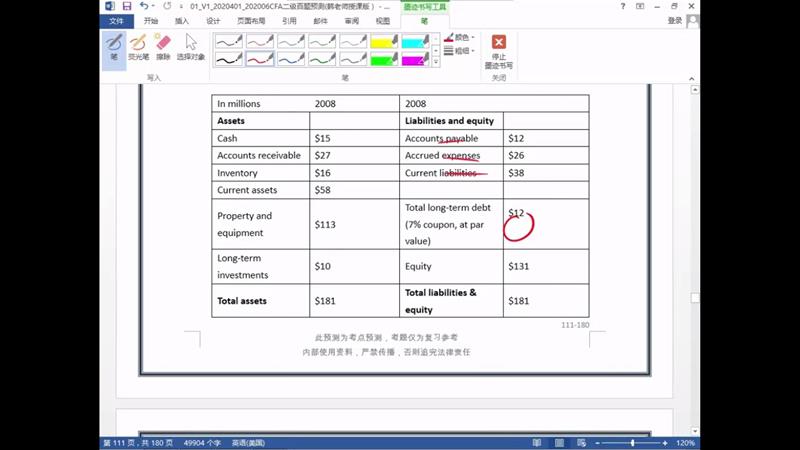Activate the Select Objects (选择对象) tool
Image resolution: width=800 pixels, height=450 pixels.
[190, 46]
